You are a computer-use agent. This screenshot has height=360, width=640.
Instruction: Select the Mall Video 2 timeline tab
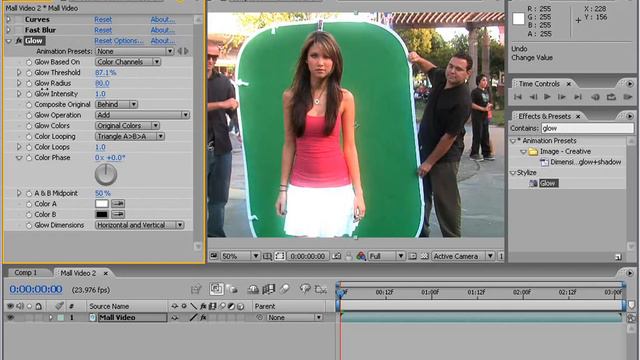(x=78, y=273)
